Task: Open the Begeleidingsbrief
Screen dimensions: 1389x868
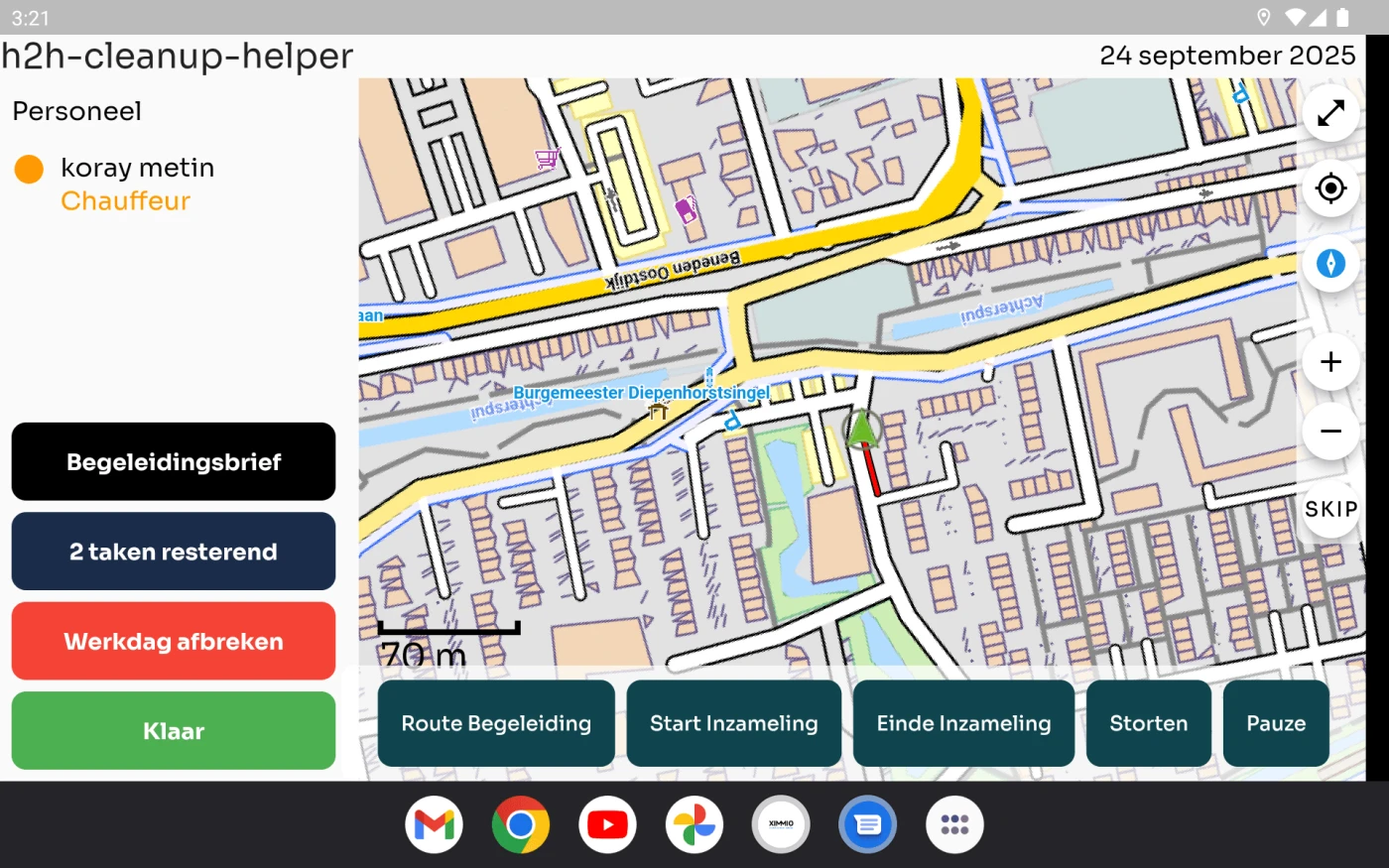Action: [174, 461]
